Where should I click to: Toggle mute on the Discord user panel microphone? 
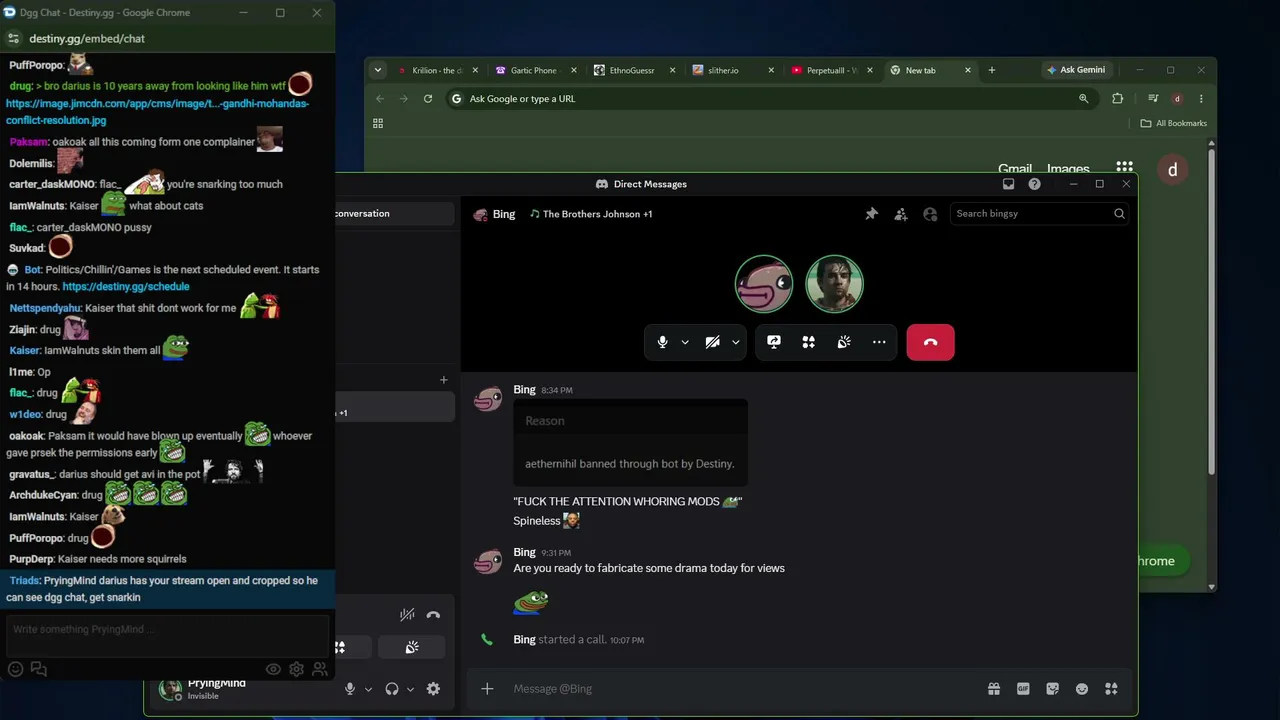(x=350, y=689)
